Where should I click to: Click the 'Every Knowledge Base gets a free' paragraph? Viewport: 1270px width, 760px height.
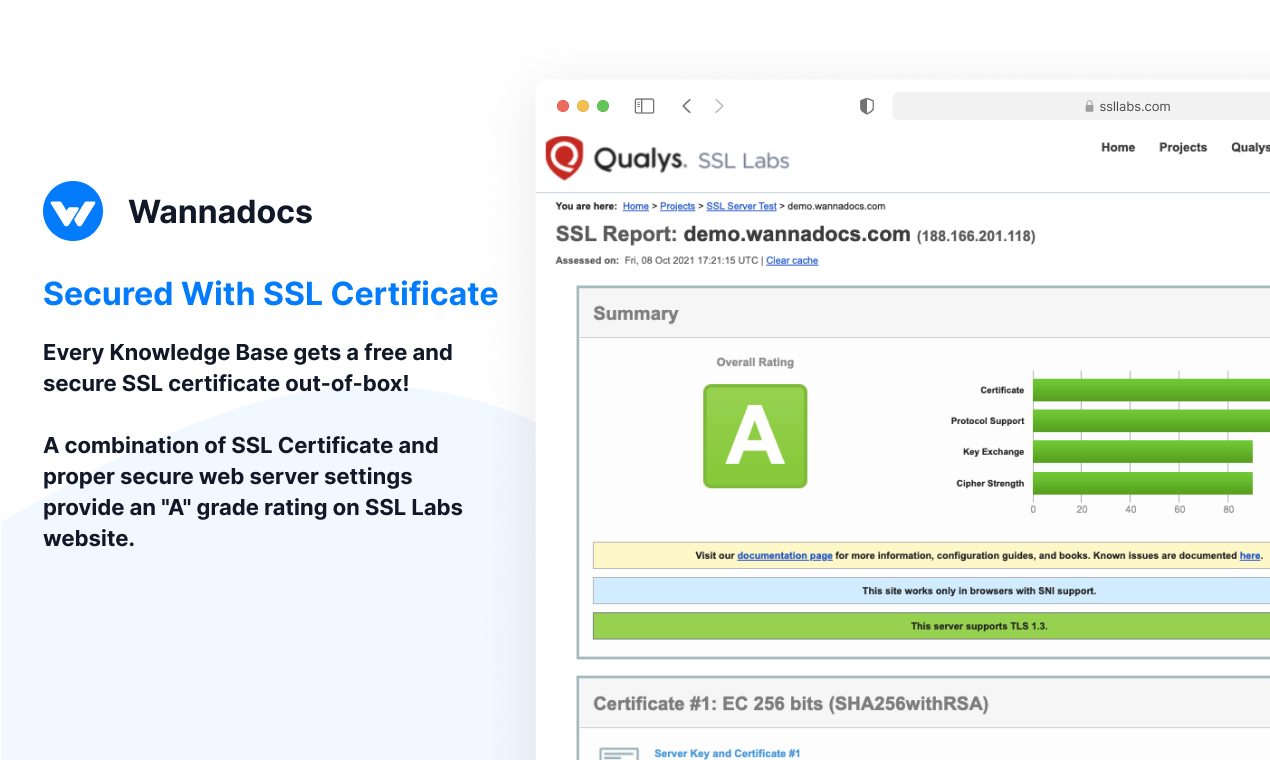click(x=248, y=367)
